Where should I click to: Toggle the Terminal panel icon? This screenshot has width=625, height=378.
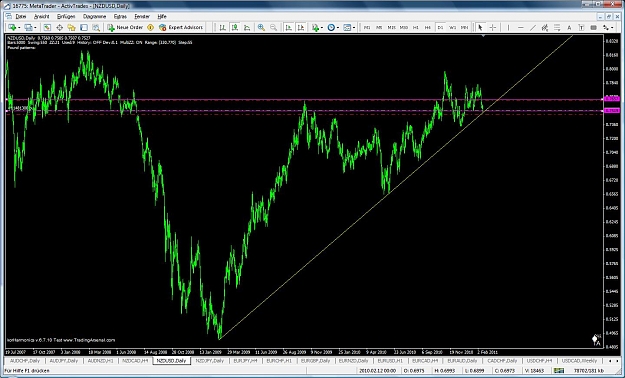tap(84, 28)
